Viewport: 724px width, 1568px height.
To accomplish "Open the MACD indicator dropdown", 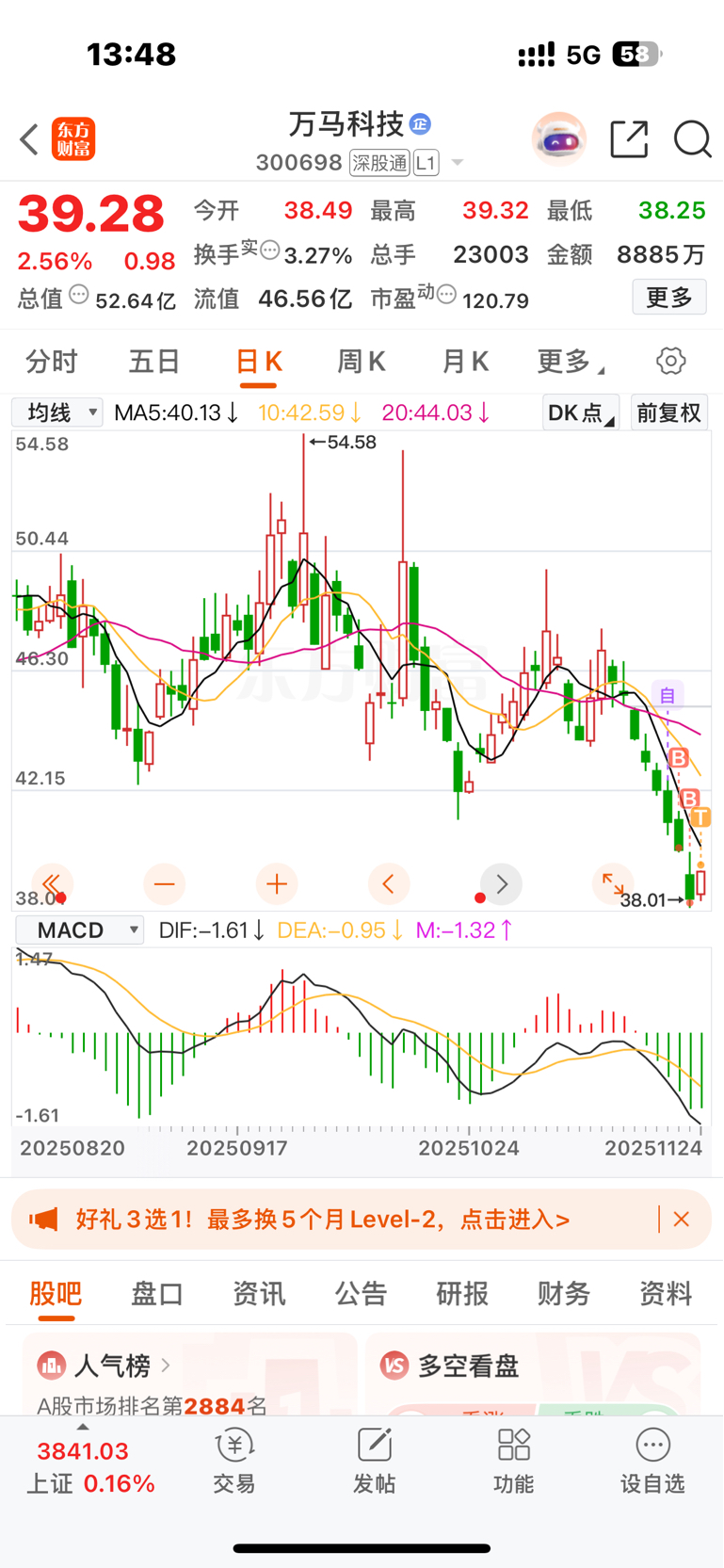I will [x=79, y=930].
